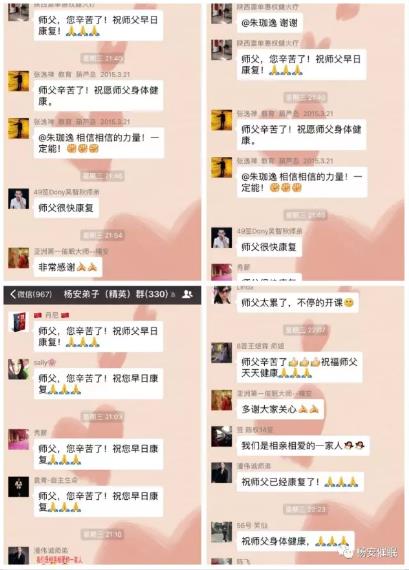Tap the message 师父很快康复 in top-left chat
This screenshot has width=409, height=570.
pos(66,208)
